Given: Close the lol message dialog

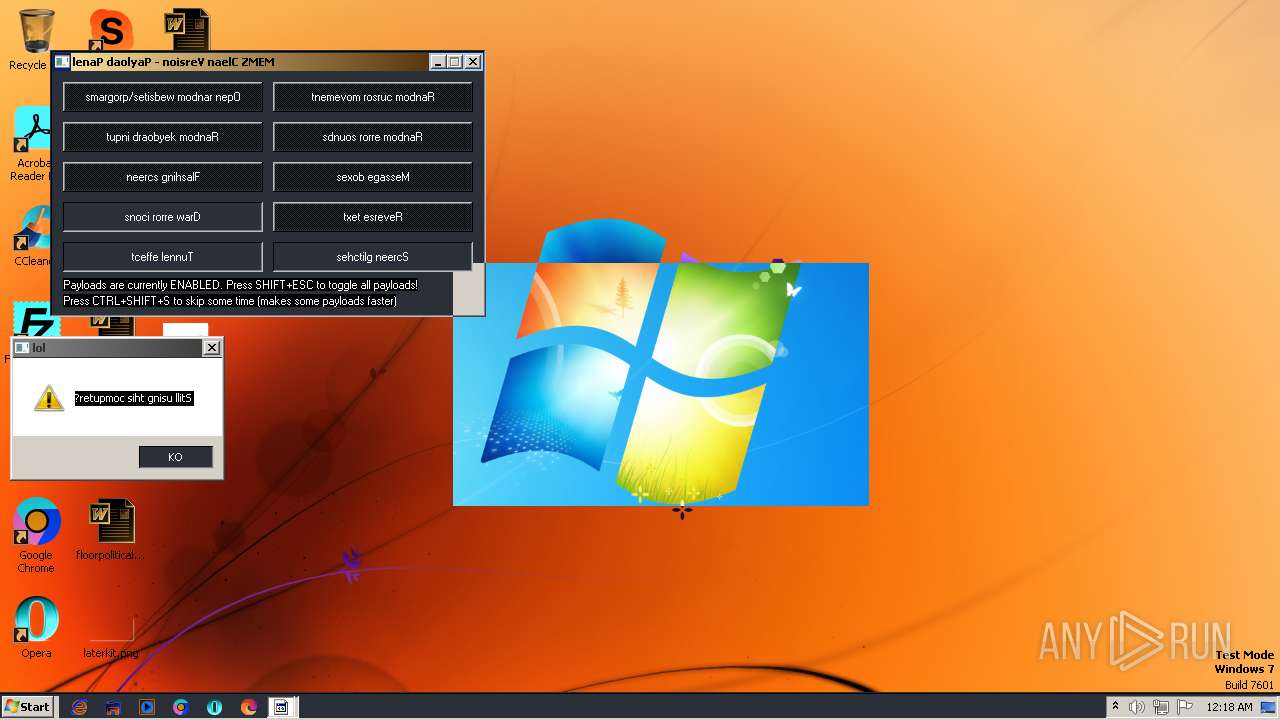Looking at the screenshot, I should point(211,348).
